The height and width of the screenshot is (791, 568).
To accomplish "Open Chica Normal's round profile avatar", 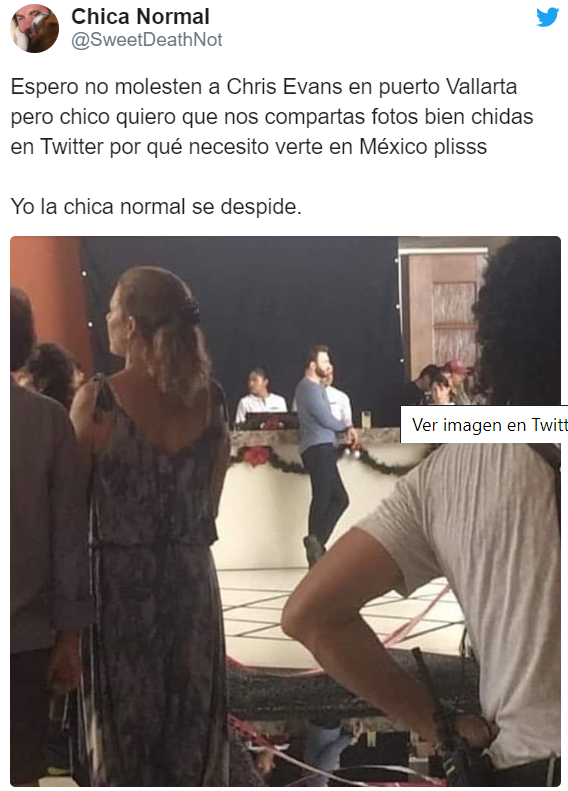I will pyautogui.click(x=34, y=28).
